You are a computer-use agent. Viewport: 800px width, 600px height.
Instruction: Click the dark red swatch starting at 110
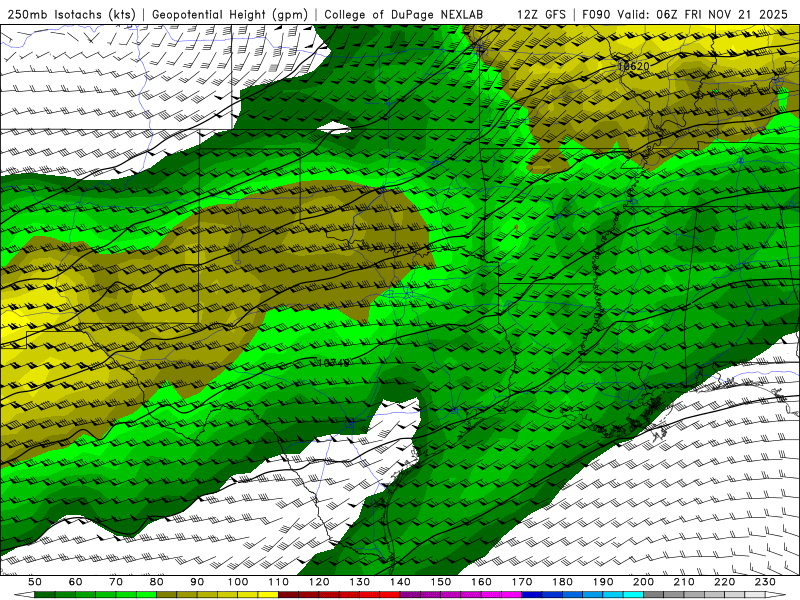click(288, 595)
